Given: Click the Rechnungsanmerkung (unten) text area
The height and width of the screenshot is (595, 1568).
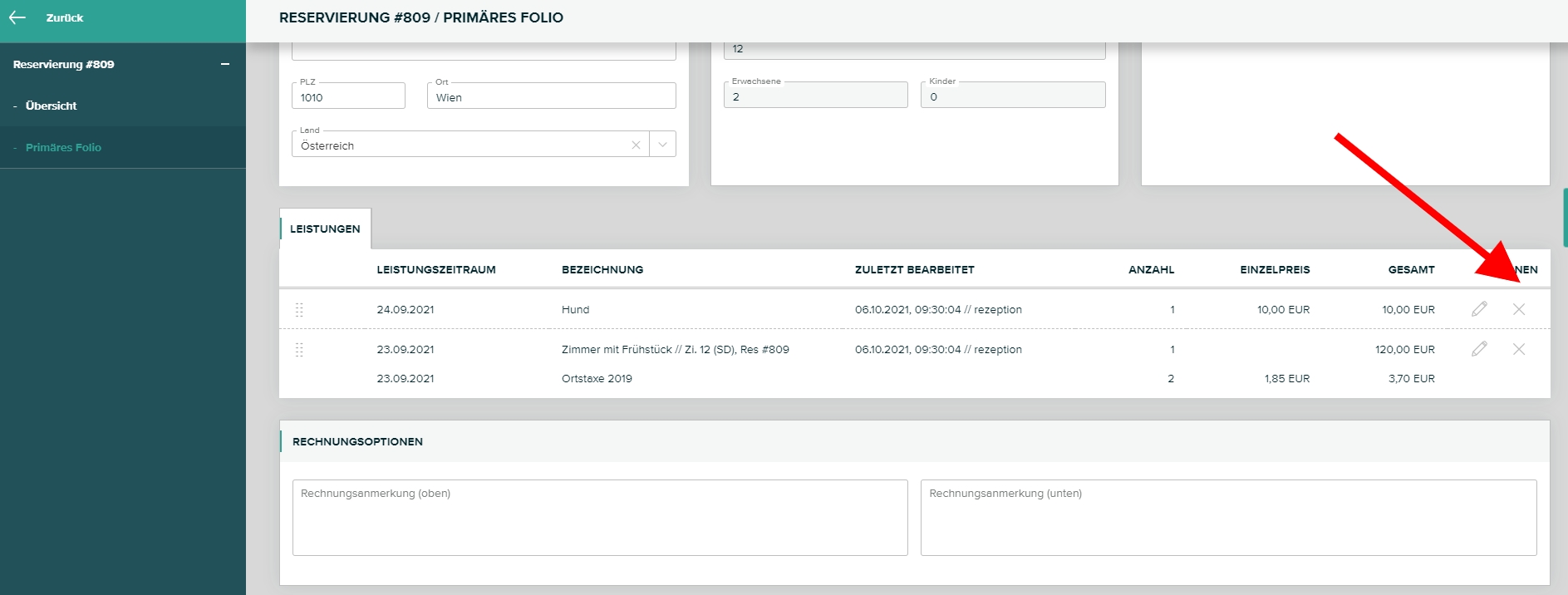Looking at the screenshot, I should 1228,518.
